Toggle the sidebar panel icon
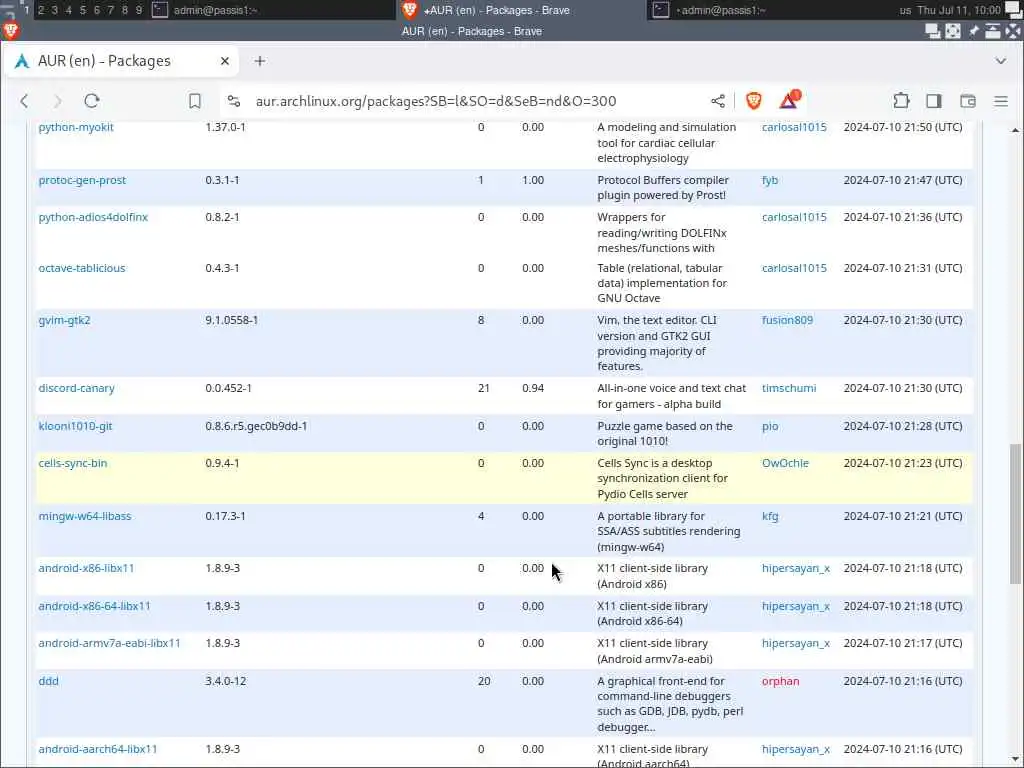1024x768 pixels. 934,101
